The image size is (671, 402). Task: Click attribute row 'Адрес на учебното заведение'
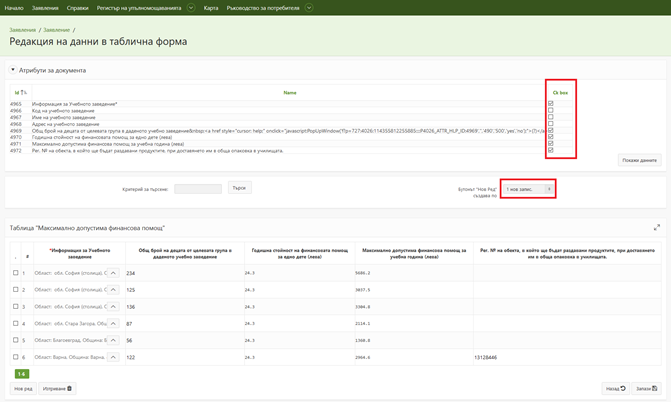coord(65,124)
